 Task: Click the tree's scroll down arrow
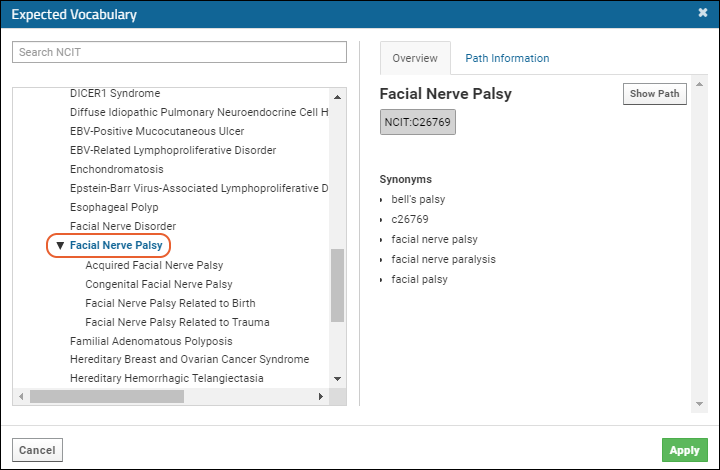click(338, 379)
